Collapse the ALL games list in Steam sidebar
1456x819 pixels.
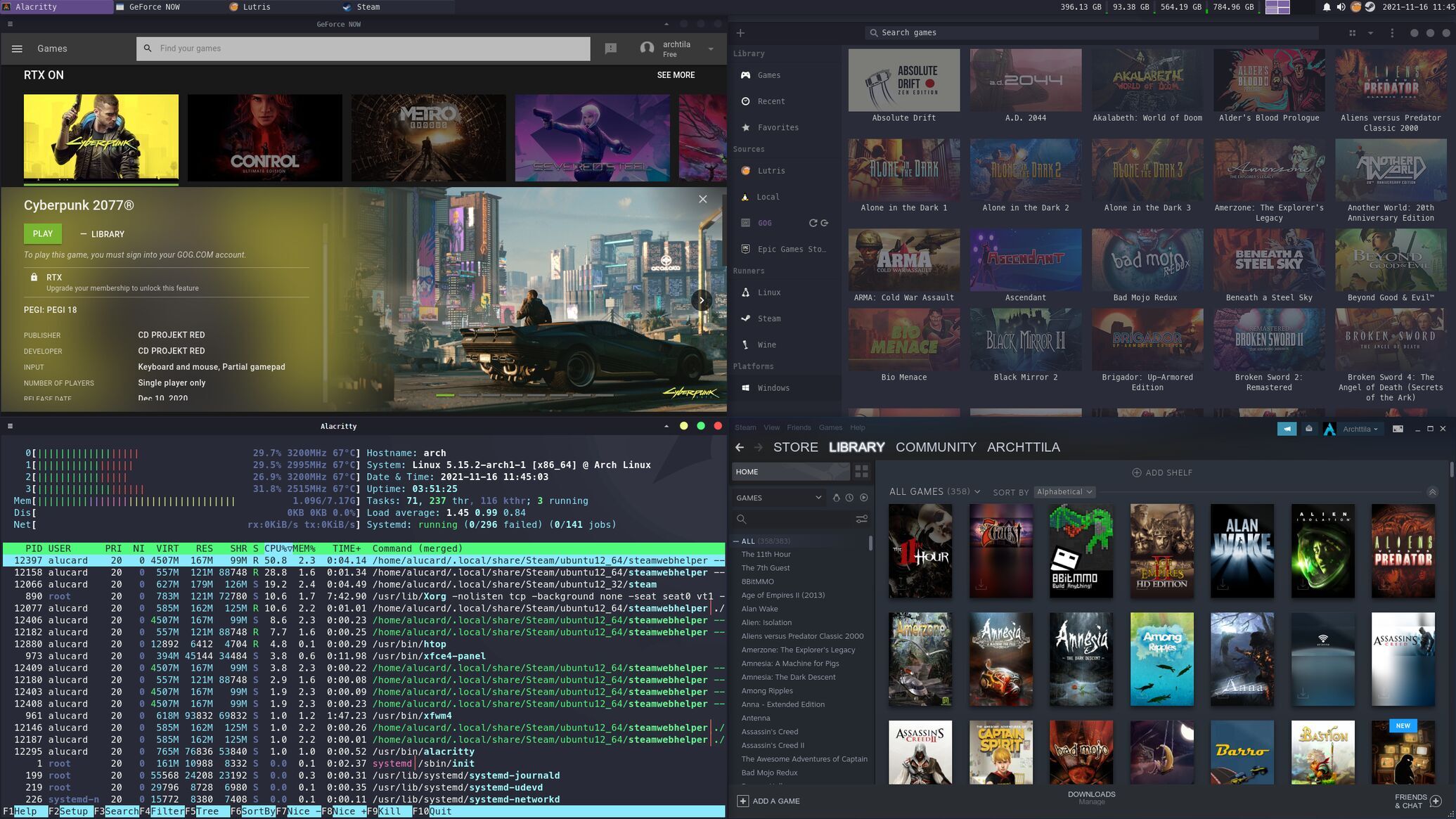point(736,541)
